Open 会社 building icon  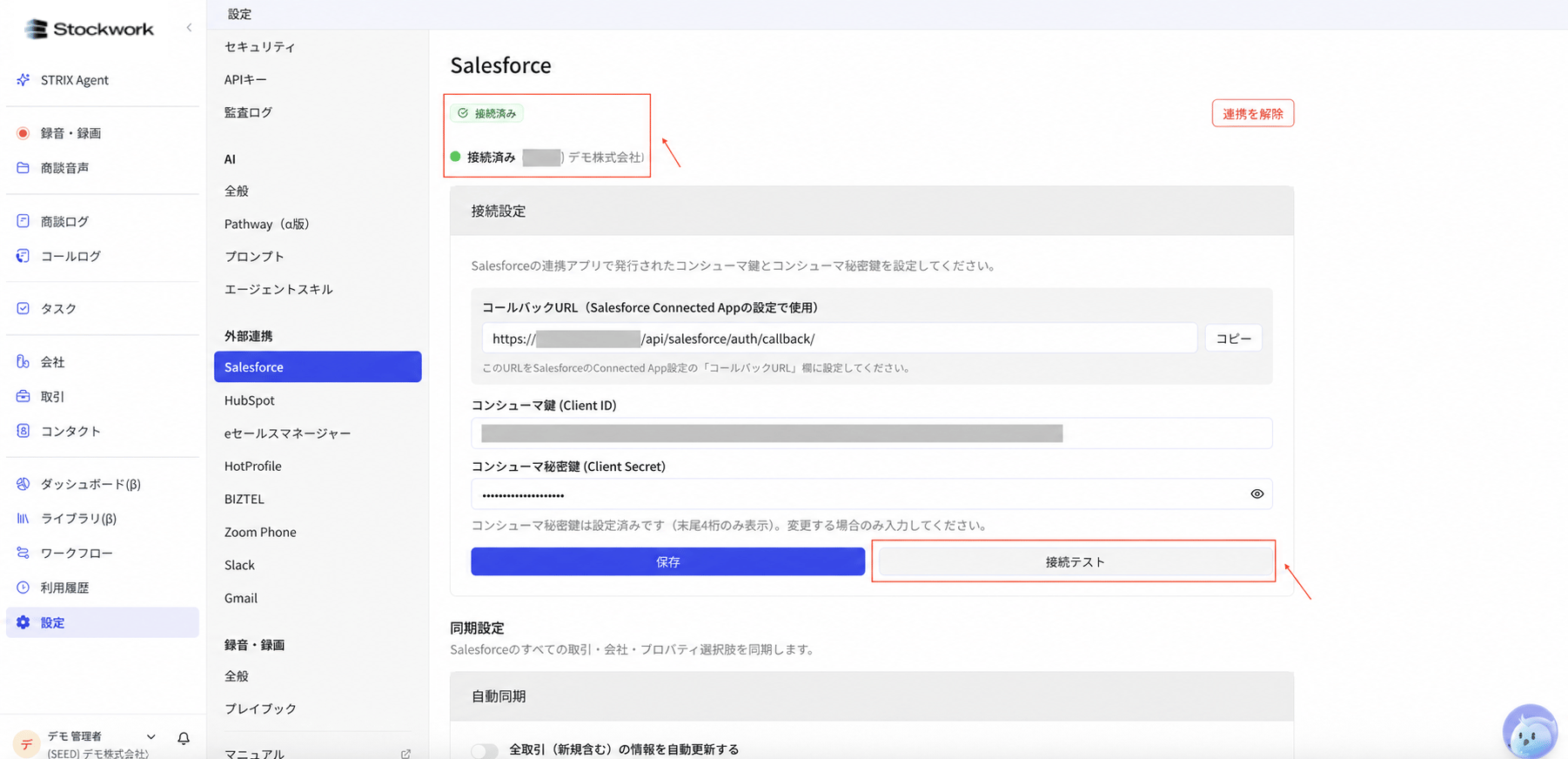click(x=23, y=361)
